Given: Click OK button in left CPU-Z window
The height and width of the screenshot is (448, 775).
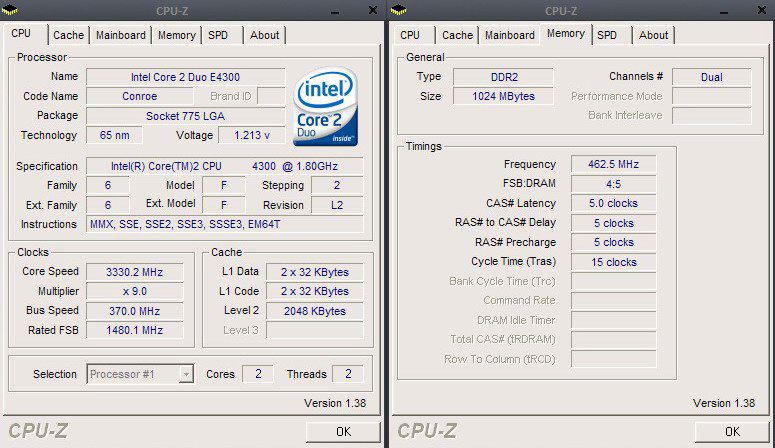Looking at the screenshot, I should tap(344, 432).
